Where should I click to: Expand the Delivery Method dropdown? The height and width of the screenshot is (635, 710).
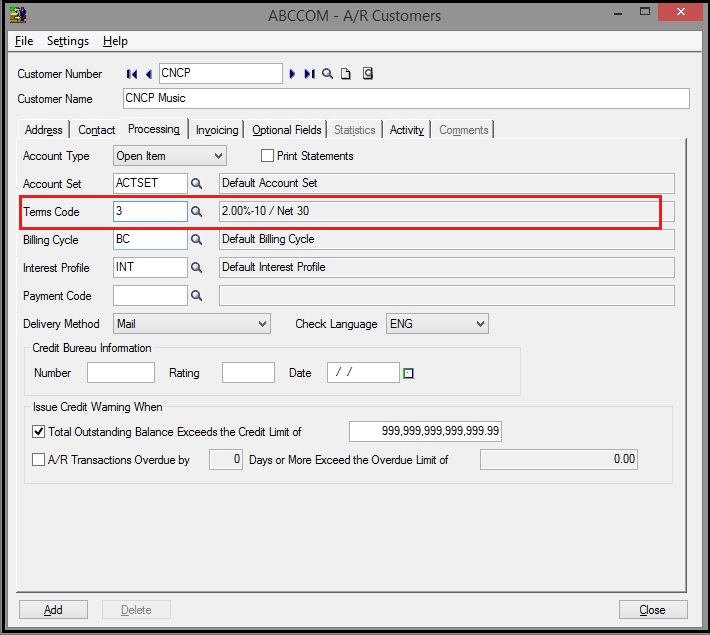(262, 324)
